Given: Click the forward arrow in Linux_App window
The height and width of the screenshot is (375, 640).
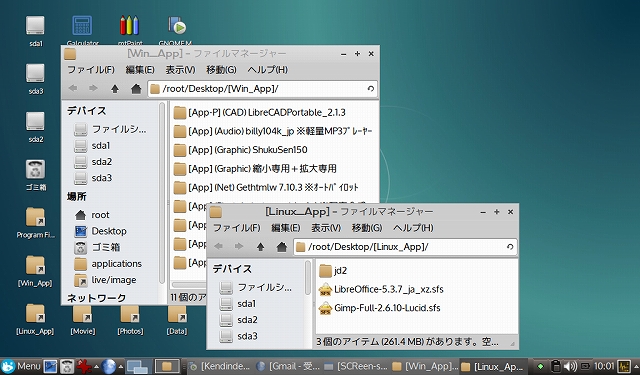Looking at the screenshot, I should point(239,246).
